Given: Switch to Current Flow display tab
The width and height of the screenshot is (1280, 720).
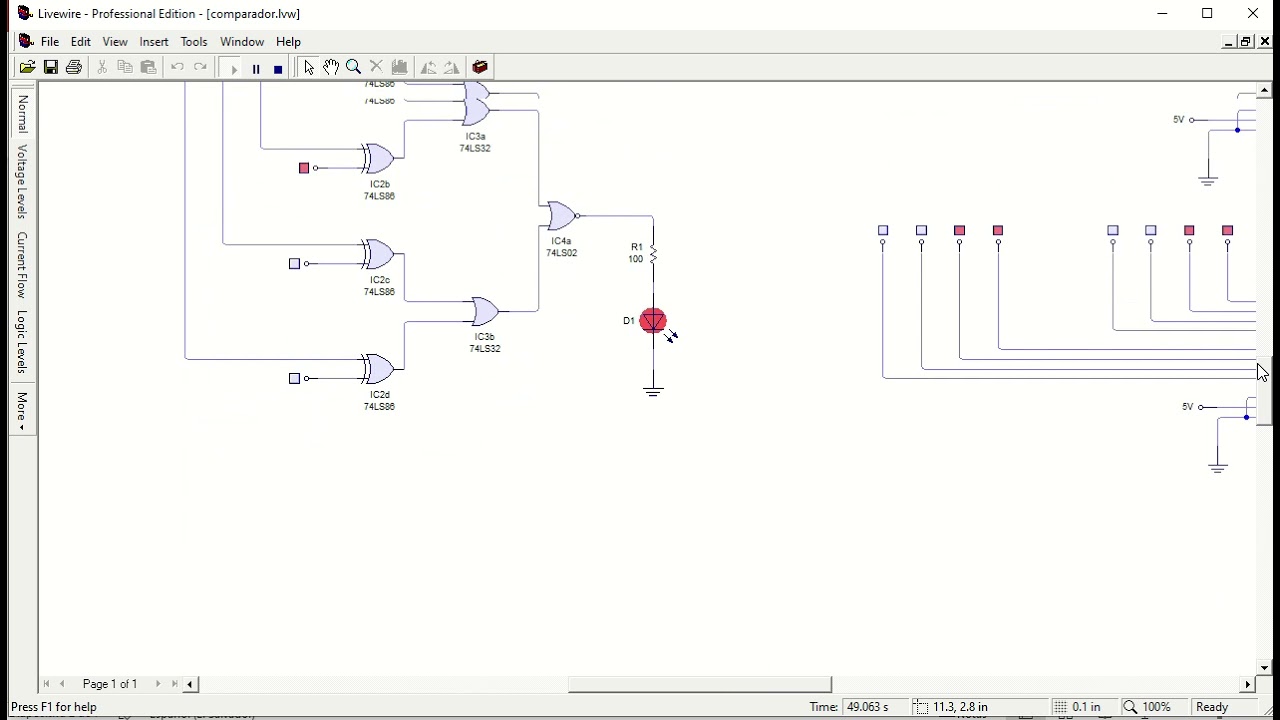Looking at the screenshot, I should point(22,265).
